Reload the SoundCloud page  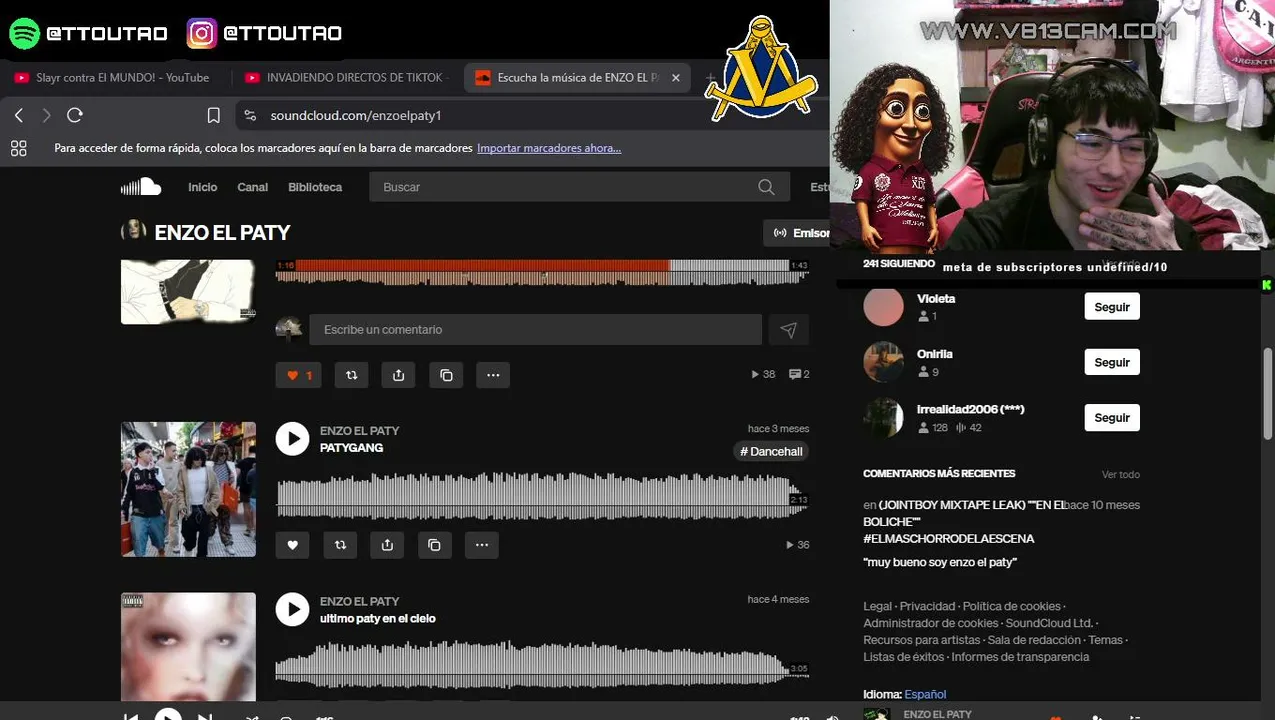click(x=74, y=115)
